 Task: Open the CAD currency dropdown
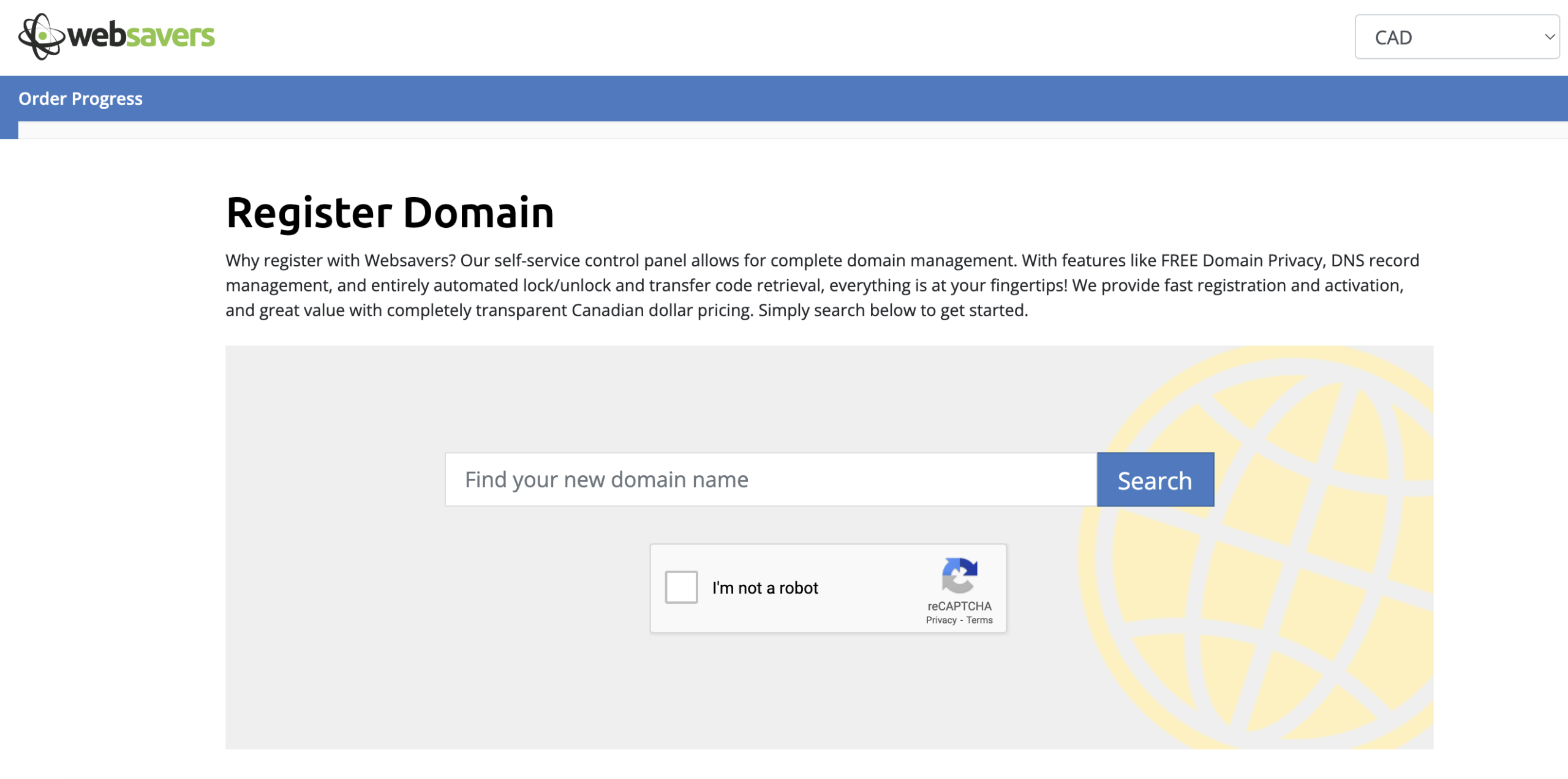pyautogui.click(x=1457, y=37)
